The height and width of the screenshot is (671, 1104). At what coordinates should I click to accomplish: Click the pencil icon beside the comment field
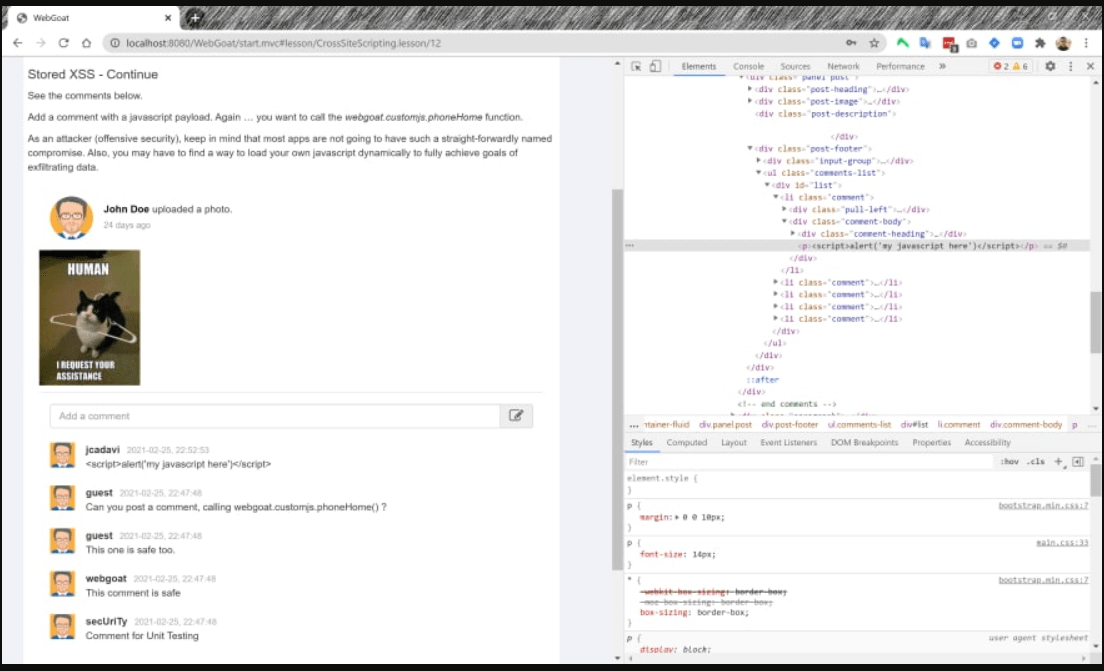point(518,416)
